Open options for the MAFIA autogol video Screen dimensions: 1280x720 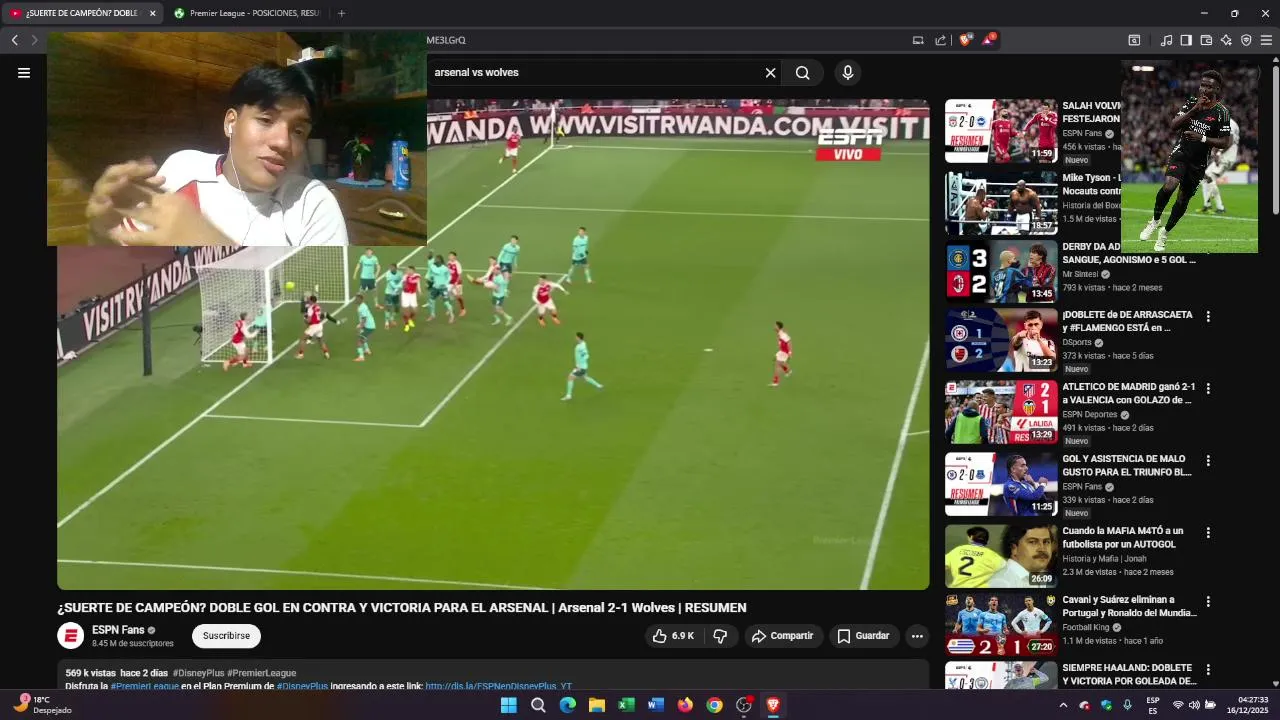(1208, 533)
